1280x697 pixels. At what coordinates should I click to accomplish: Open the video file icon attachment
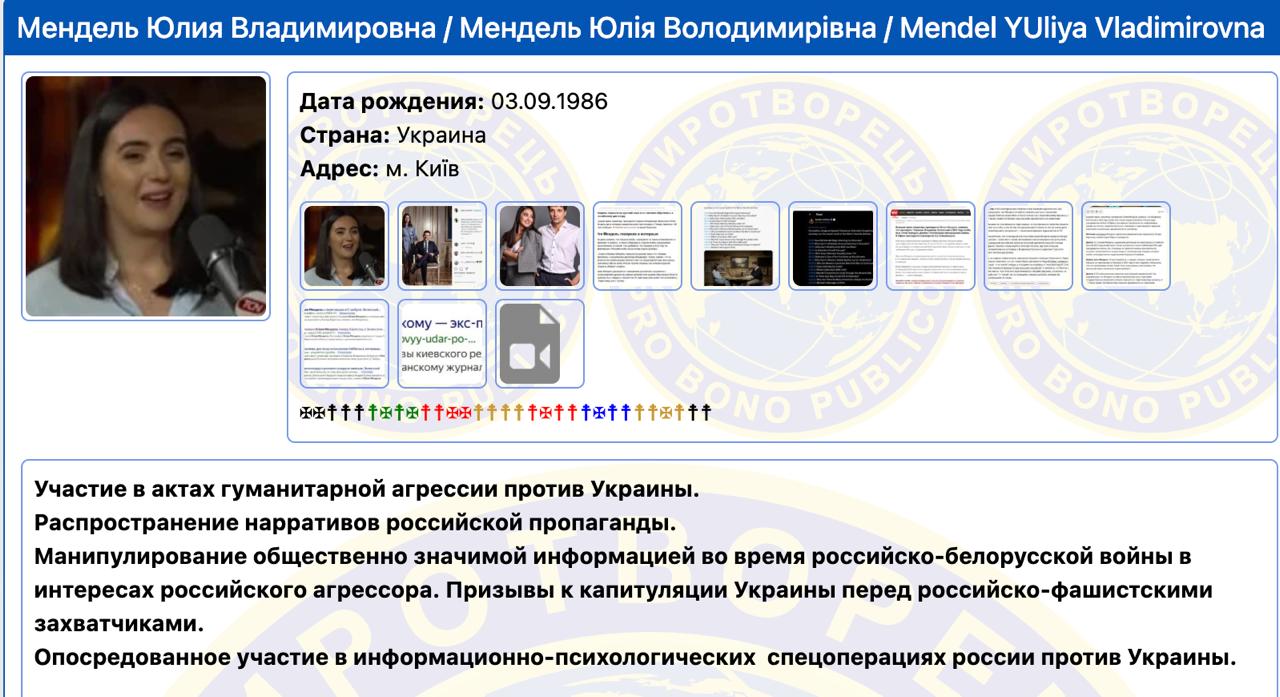[540, 343]
